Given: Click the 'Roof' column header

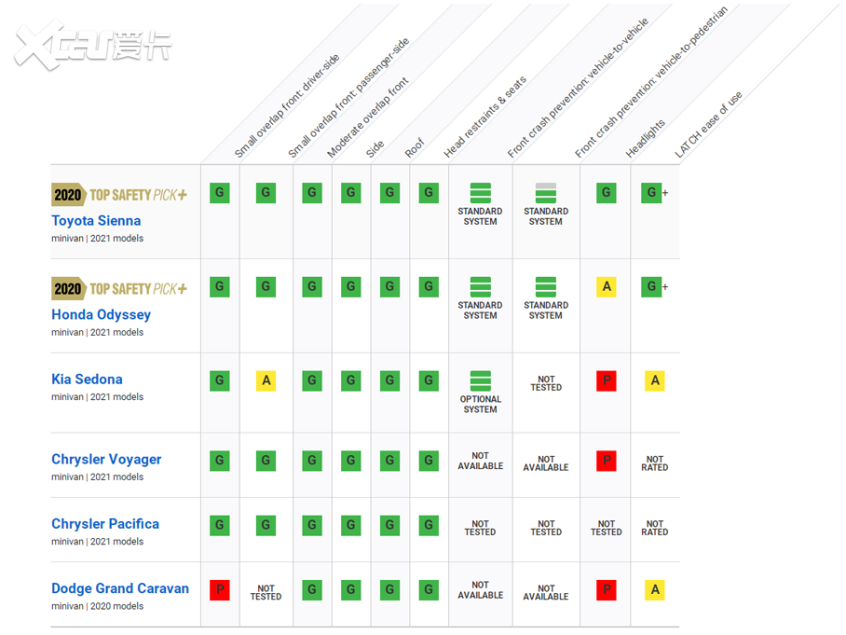Looking at the screenshot, I should (414, 148).
